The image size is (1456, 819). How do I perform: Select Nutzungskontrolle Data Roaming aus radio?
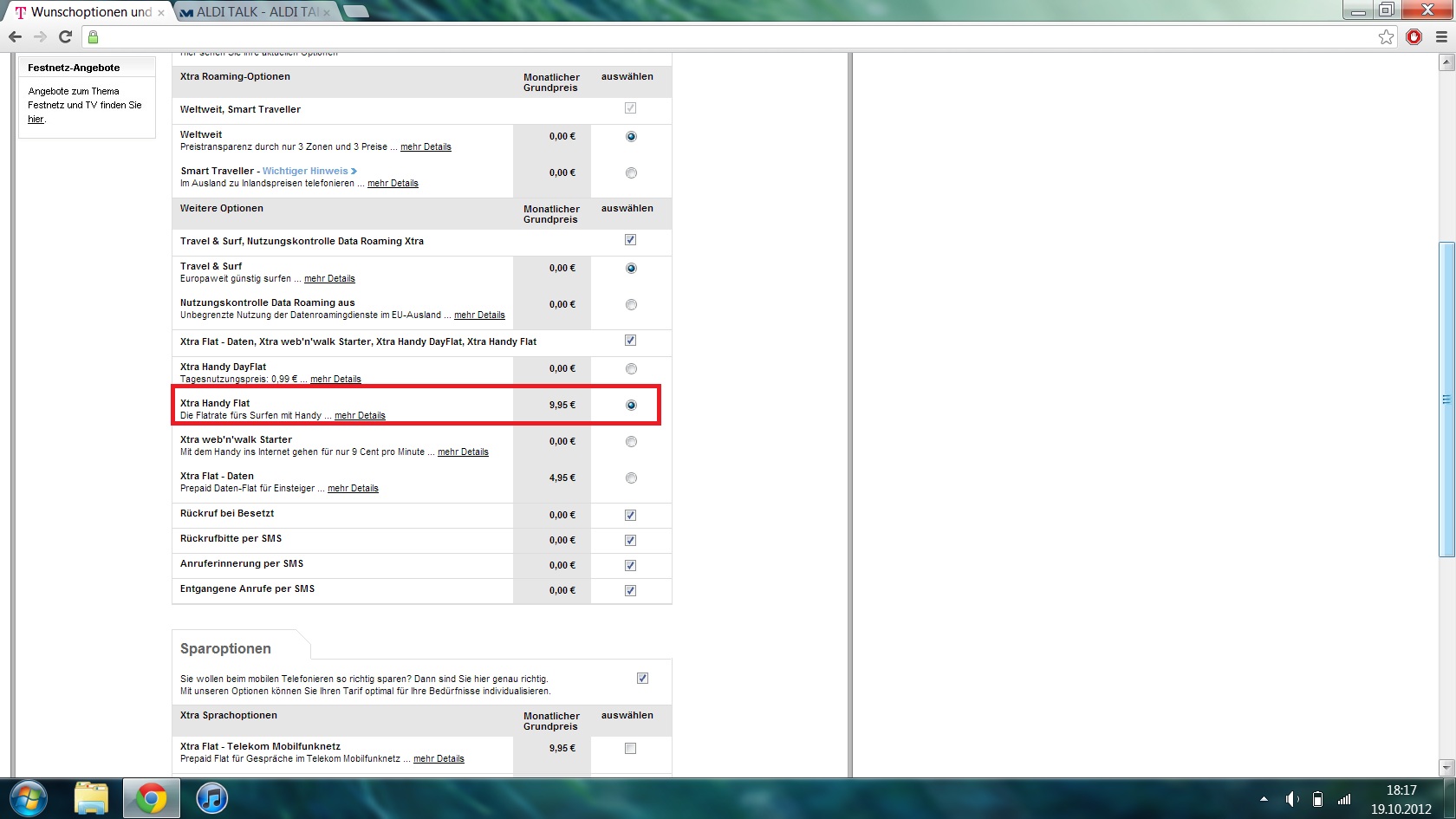click(x=631, y=304)
